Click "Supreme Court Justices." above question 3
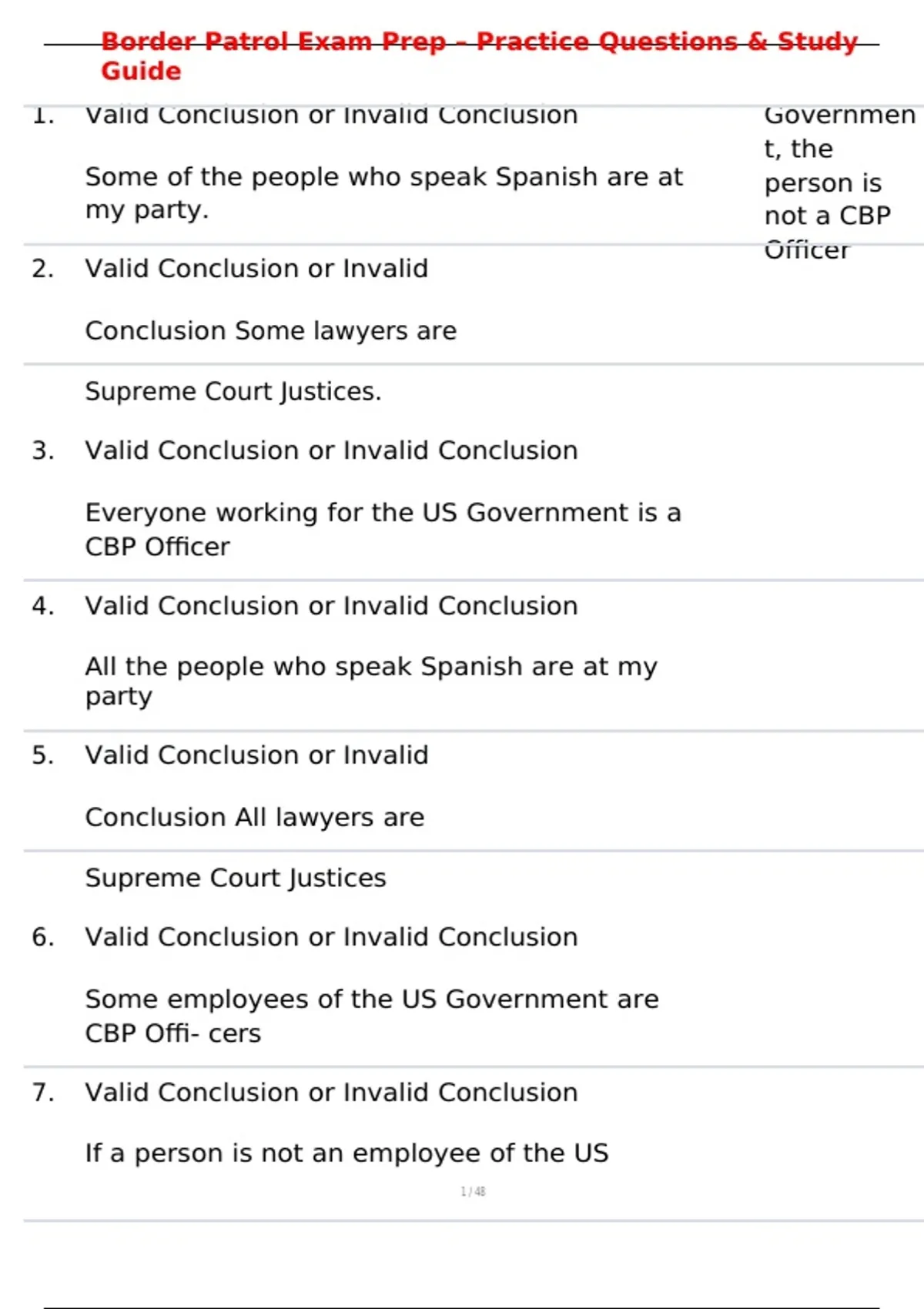Image resolution: width=924 pixels, height=1309 pixels. pyautogui.click(x=233, y=392)
